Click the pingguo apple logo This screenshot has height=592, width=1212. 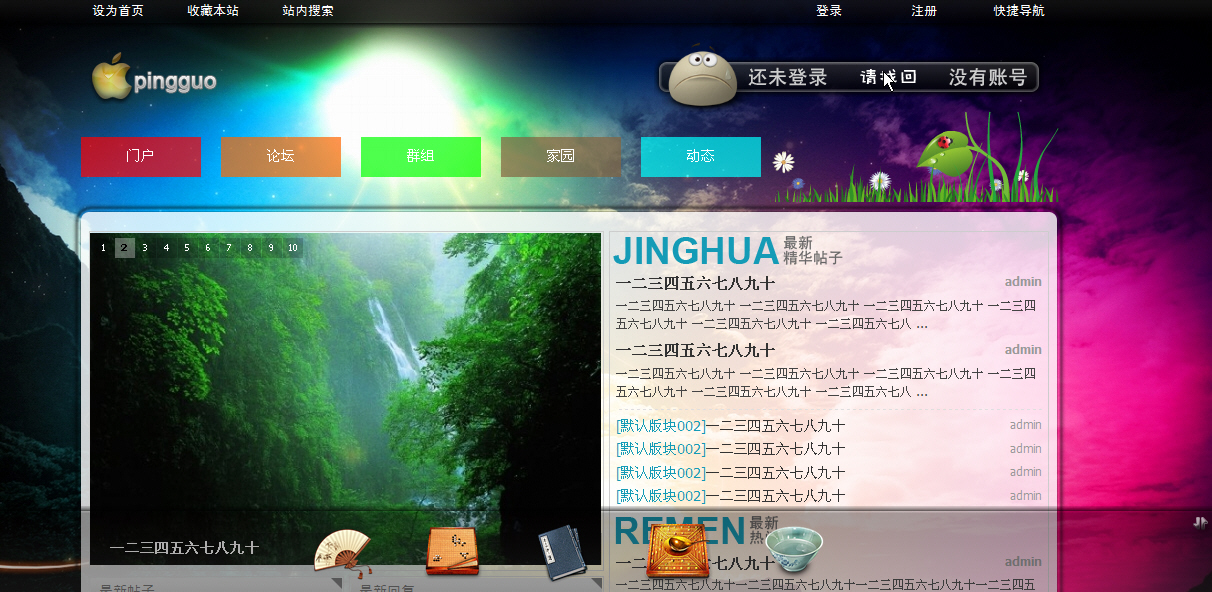pyautogui.click(x=154, y=77)
